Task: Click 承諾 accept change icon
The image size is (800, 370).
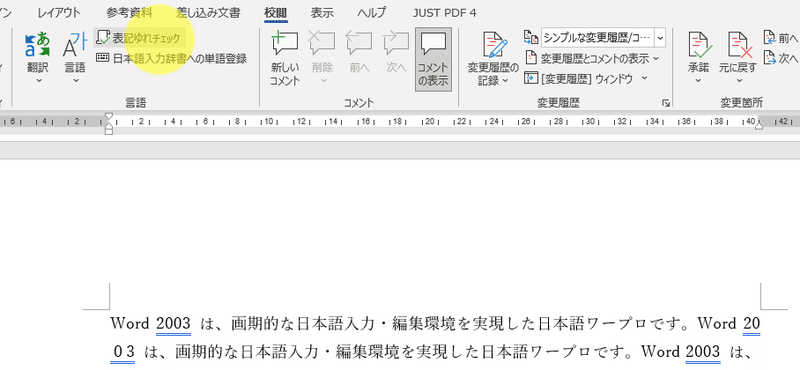Action: (x=699, y=45)
